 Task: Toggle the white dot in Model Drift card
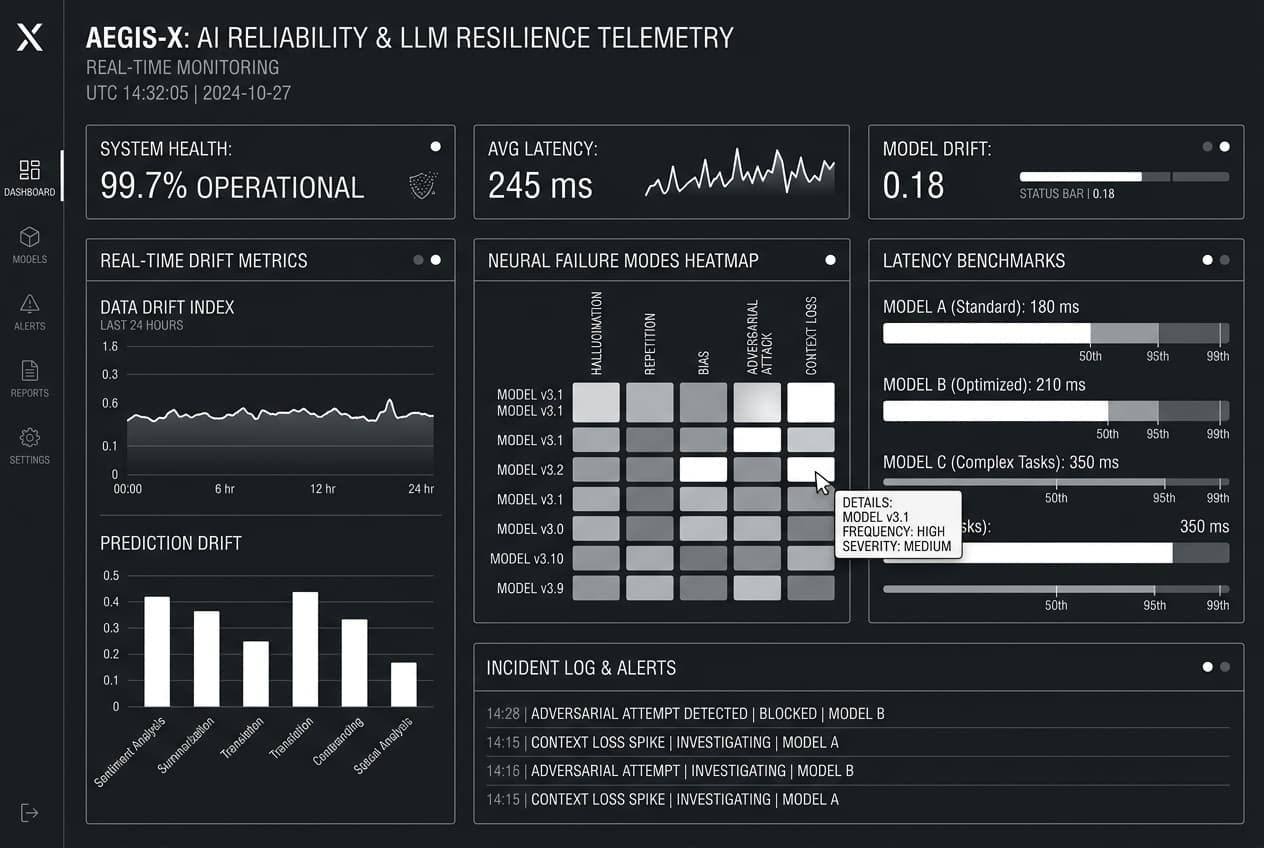[1225, 146]
